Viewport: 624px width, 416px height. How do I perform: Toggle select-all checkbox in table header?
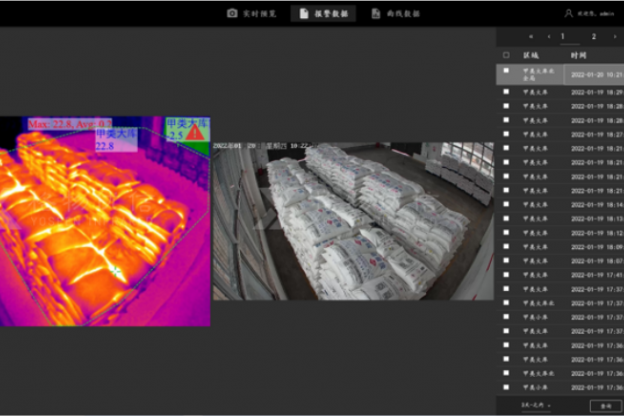point(506,55)
